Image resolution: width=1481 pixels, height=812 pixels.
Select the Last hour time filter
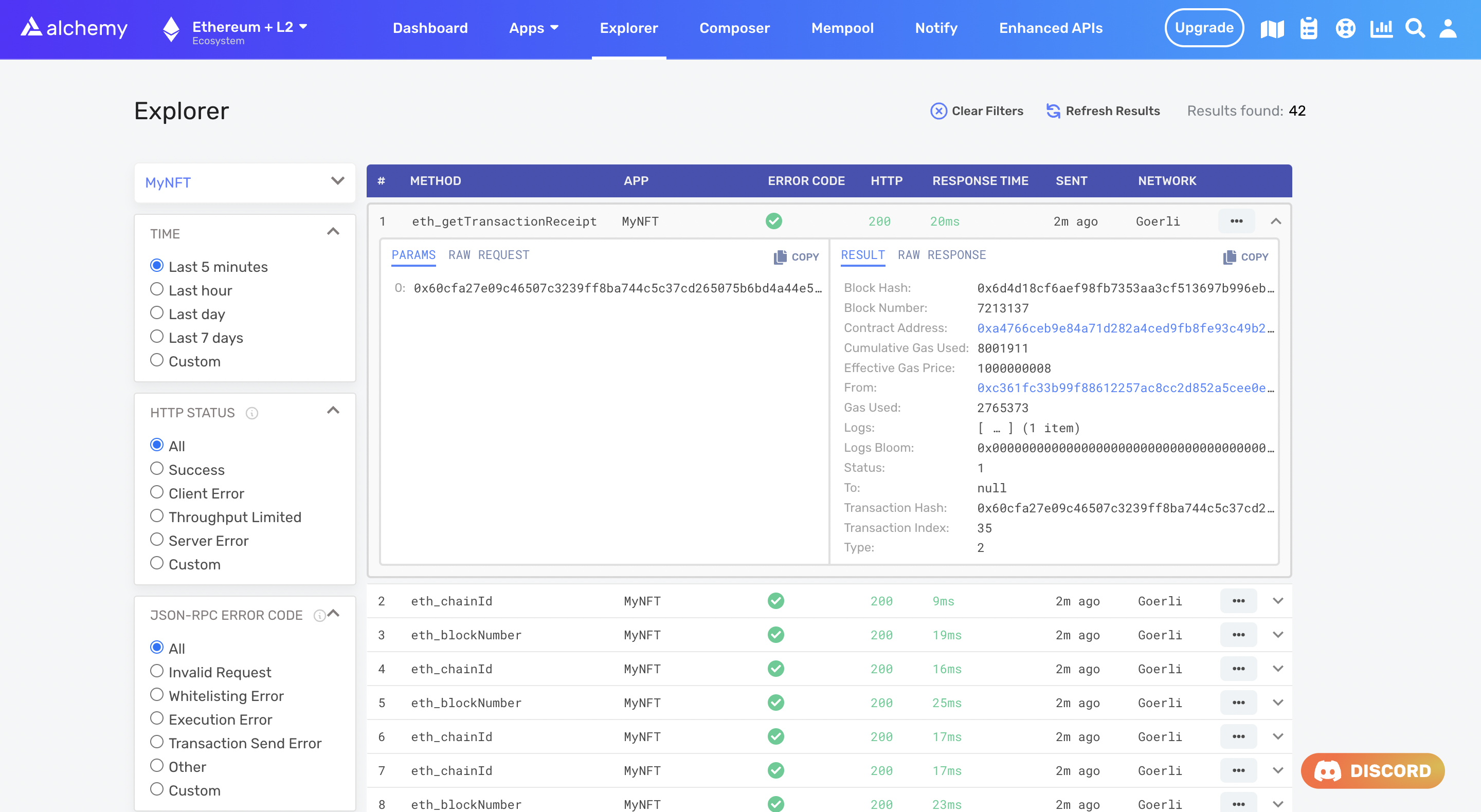(157, 290)
